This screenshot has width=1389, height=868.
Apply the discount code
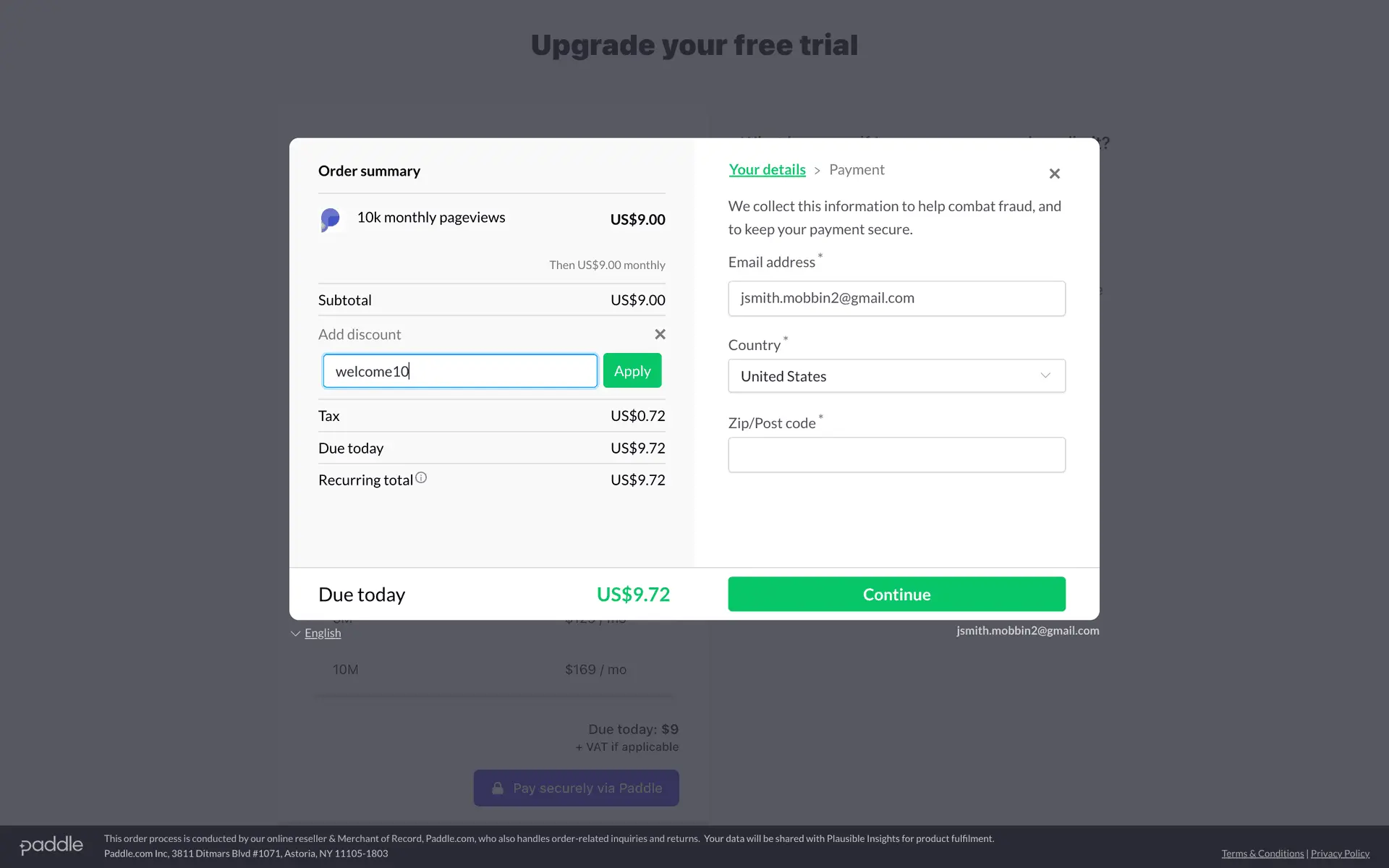tap(632, 371)
